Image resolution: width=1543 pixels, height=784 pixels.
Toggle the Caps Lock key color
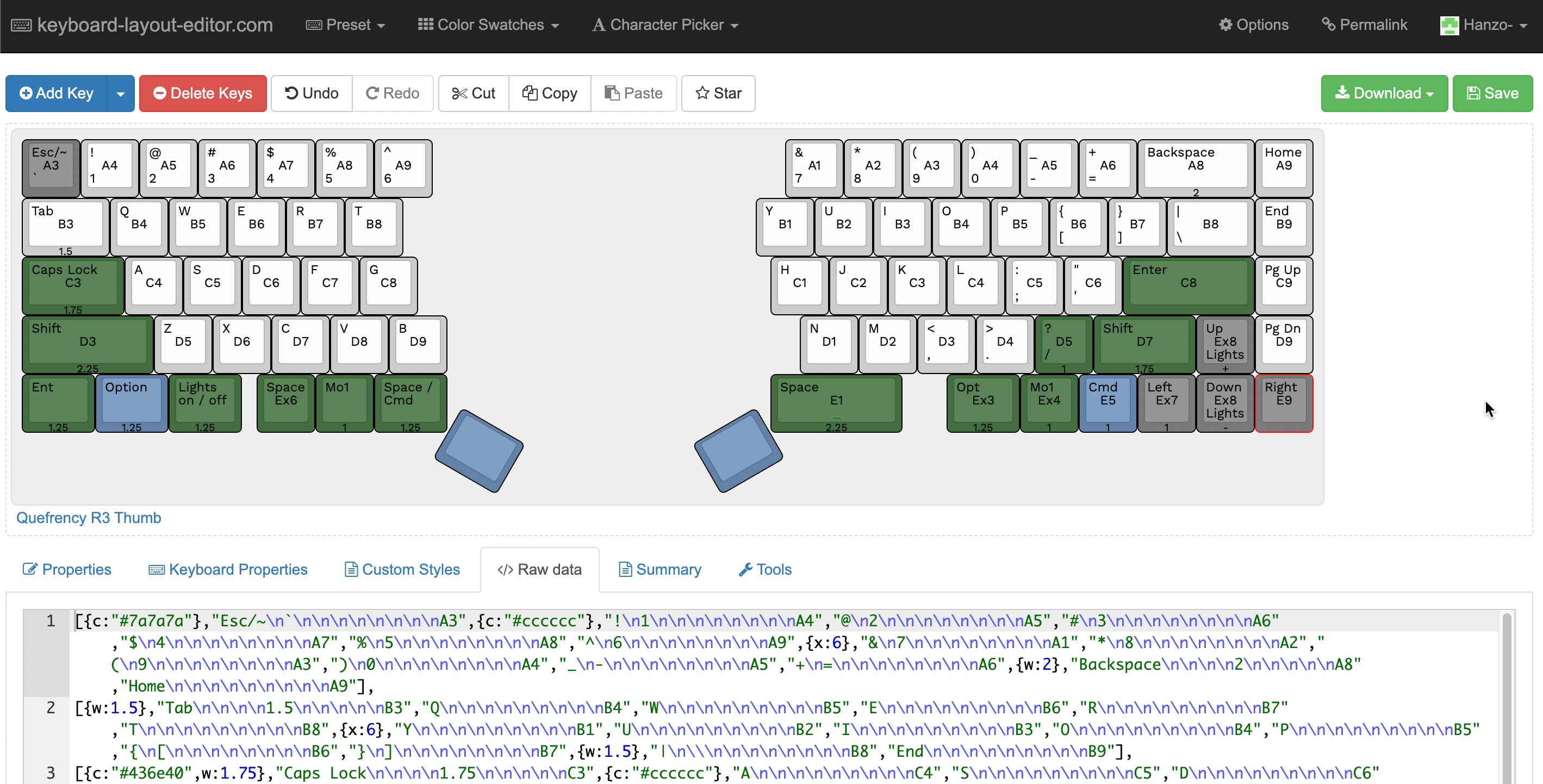[75, 284]
